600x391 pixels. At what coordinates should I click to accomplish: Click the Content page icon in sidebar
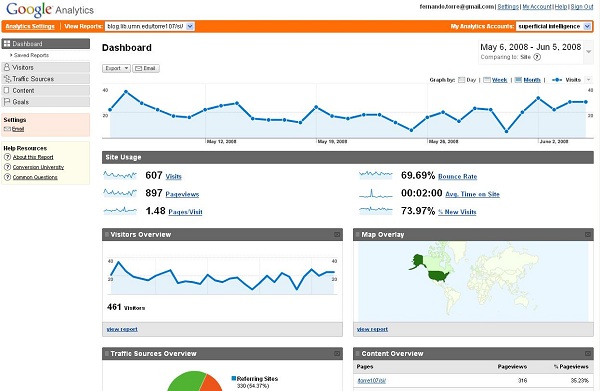point(6,91)
